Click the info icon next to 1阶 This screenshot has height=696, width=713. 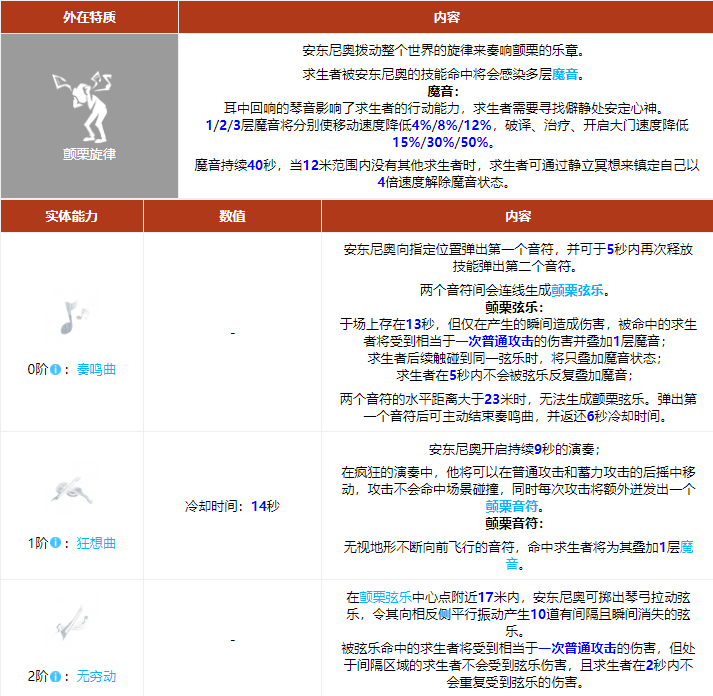pyautogui.click(x=55, y=543)
